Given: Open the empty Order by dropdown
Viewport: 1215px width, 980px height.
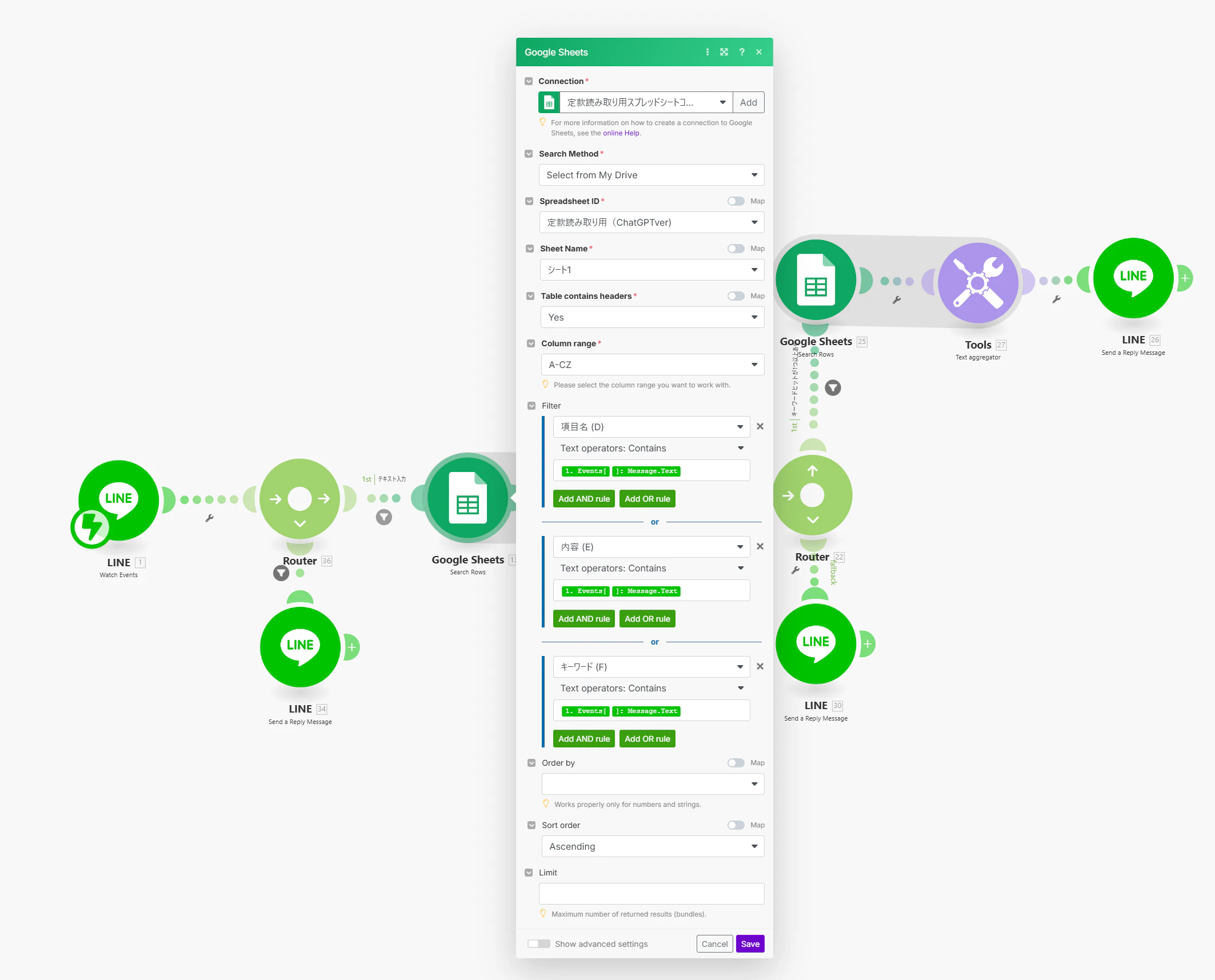Looking at the screenshot, I should 653,784.
